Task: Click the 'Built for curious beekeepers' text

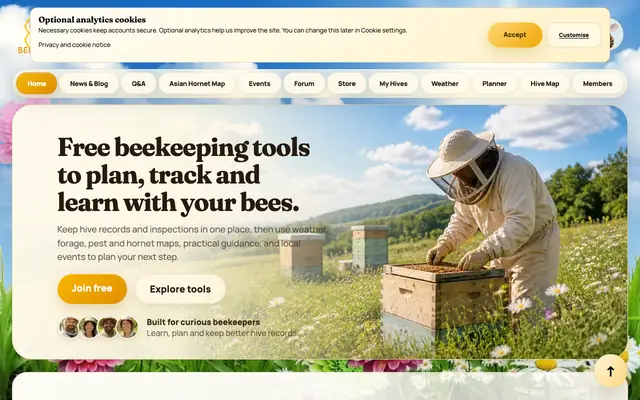Action: pyautogui.click(x=203, y=322)
